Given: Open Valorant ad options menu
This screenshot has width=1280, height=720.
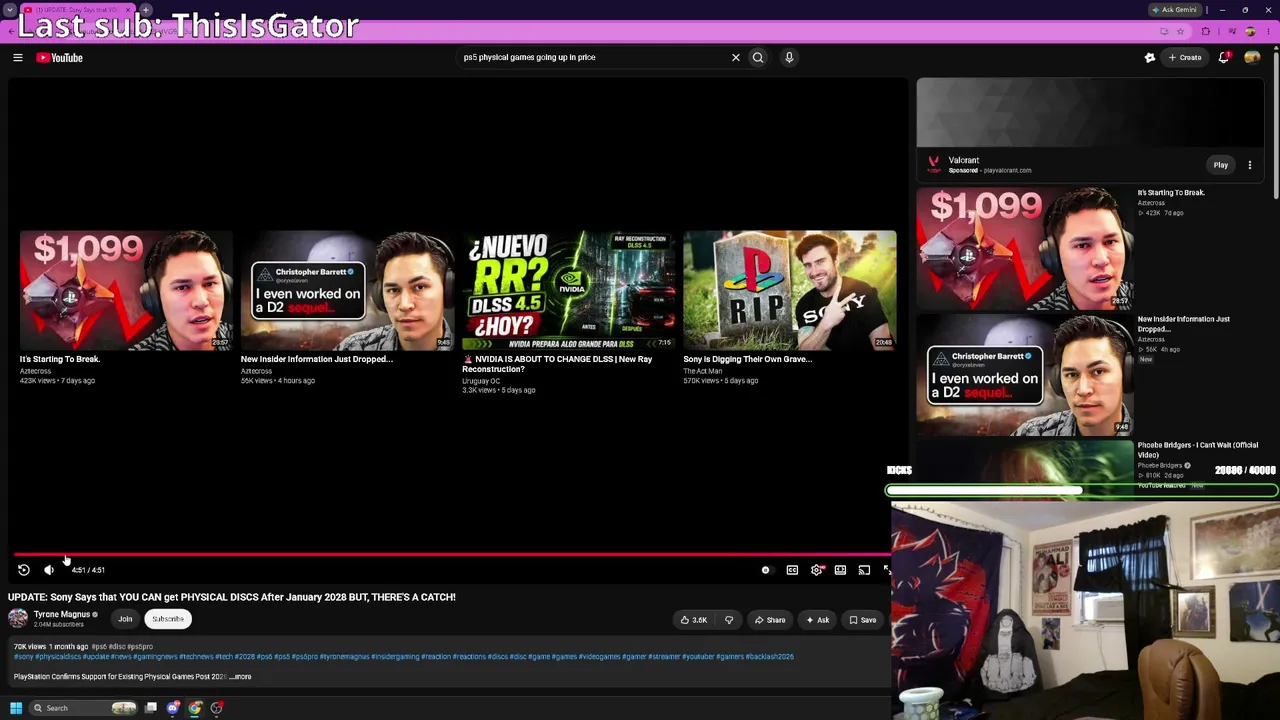Looking at the screenshot, I should click(x=1250, y=165).
